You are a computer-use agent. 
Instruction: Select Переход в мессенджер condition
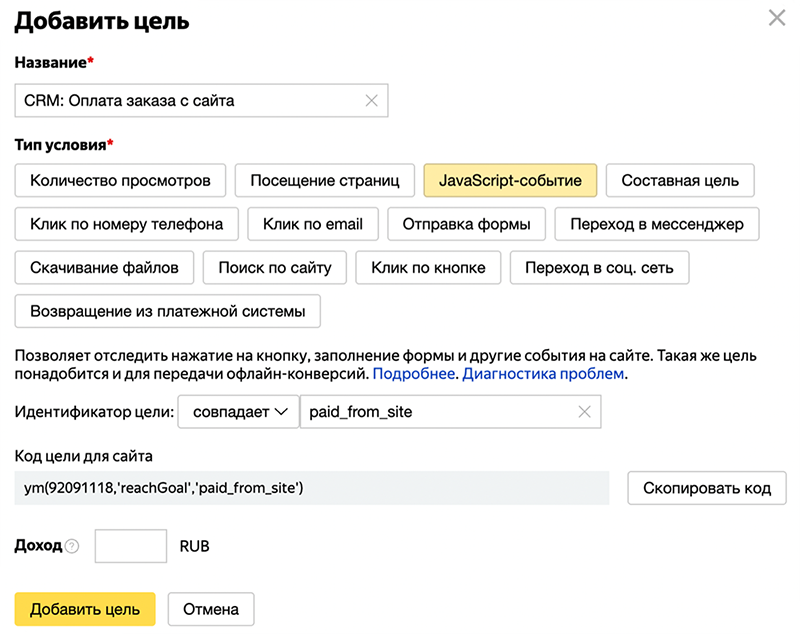point(657,224)
